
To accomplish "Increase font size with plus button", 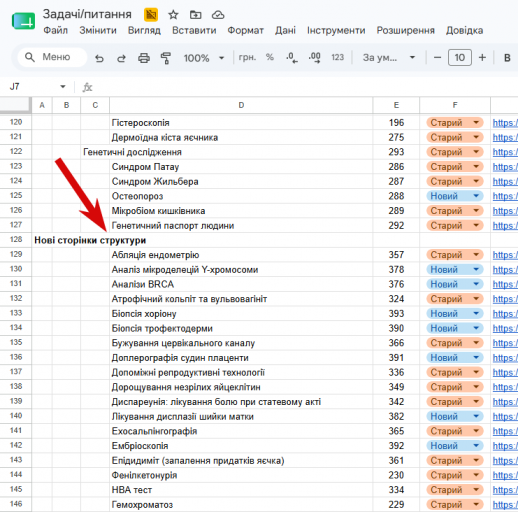I will [482, 58].
